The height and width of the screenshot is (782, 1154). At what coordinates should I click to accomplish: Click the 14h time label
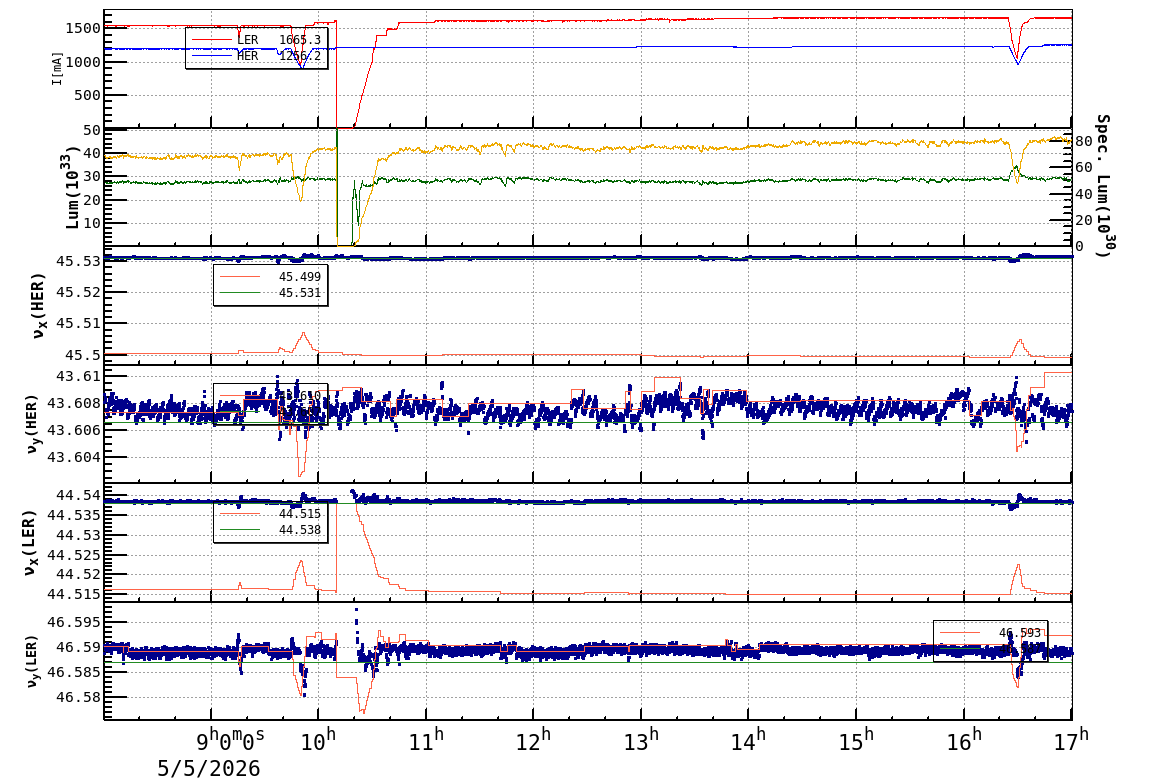[748, 739]
